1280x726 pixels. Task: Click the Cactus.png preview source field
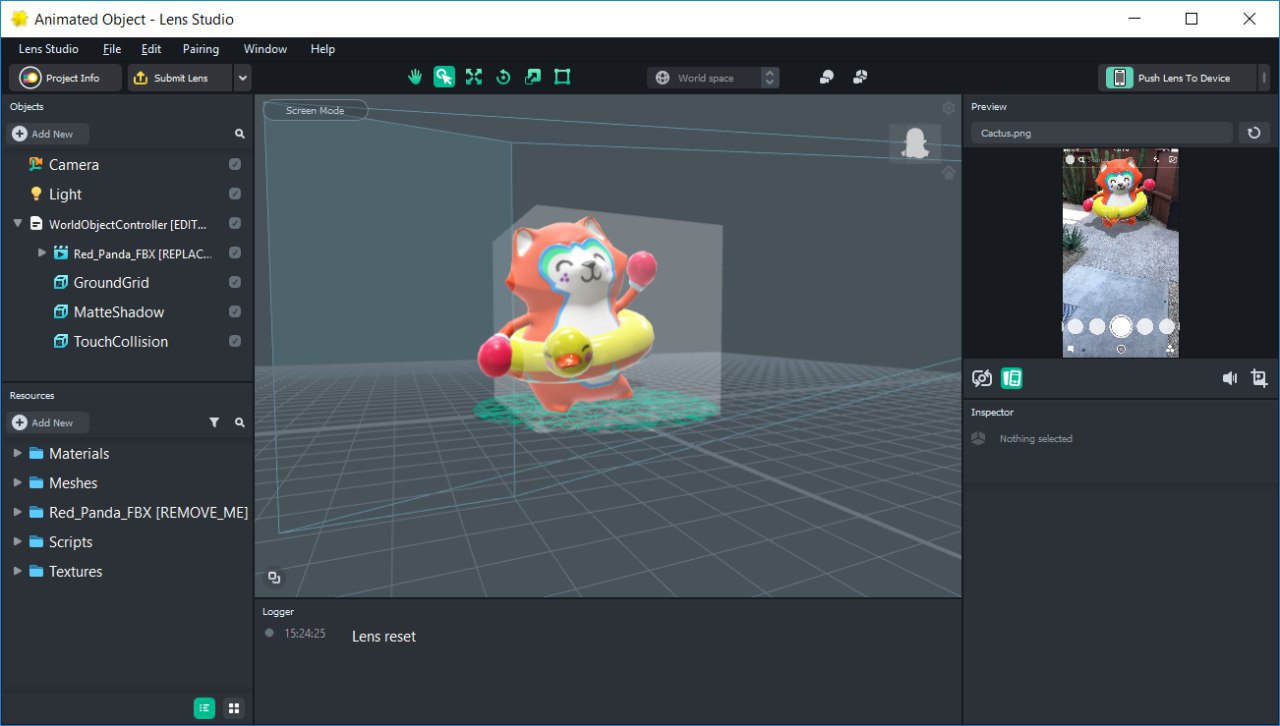(x=1101, y=133)
